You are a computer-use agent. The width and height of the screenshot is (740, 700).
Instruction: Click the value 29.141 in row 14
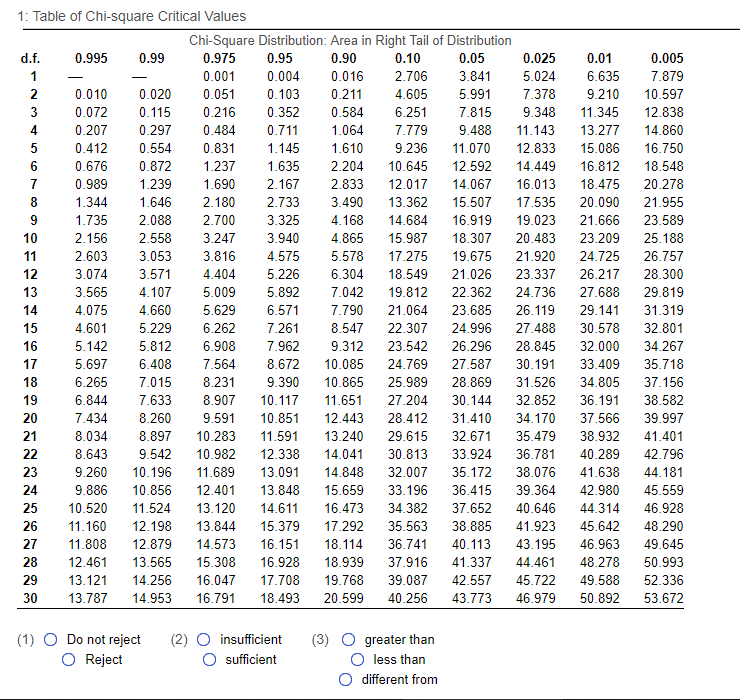coord(599,311)
